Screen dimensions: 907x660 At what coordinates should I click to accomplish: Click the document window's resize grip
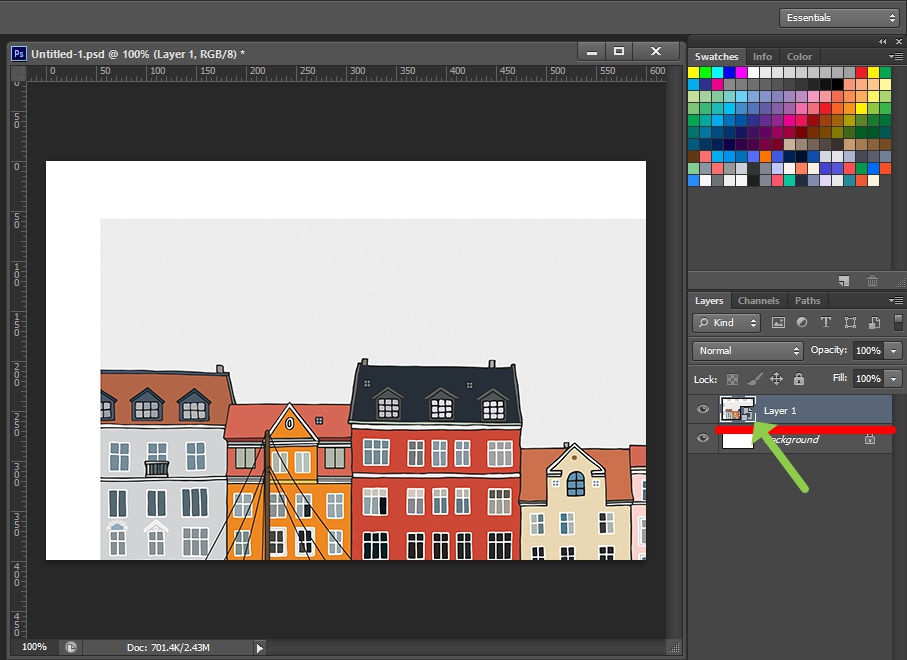(x=674, y=648)
